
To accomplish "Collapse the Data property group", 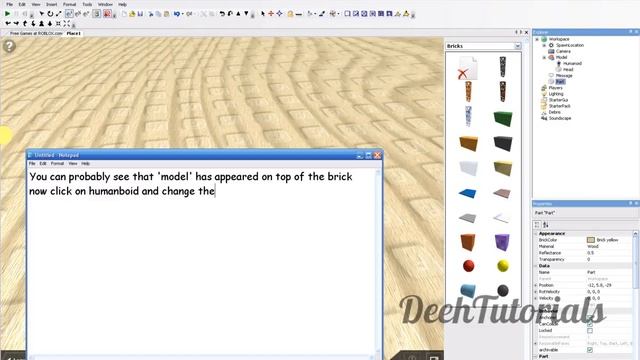I will (x=536, y=266).
